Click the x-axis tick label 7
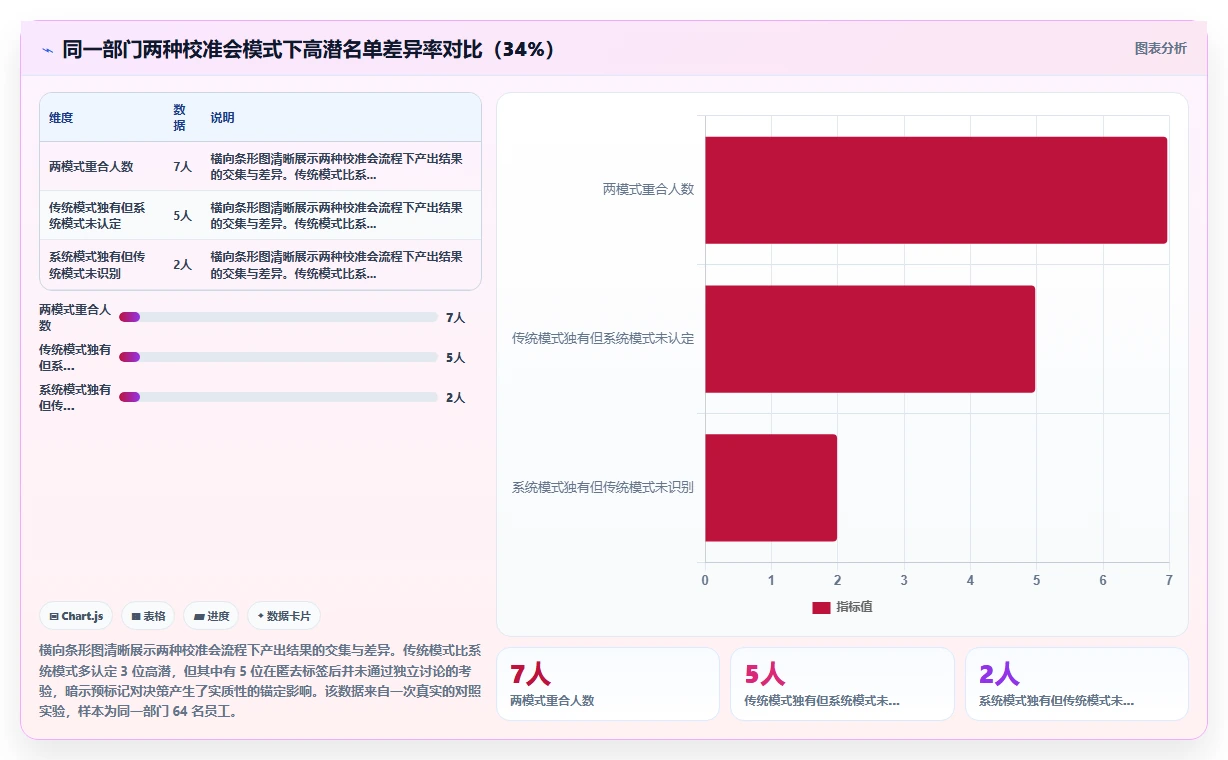This screenshot has width=1228, height=760. coord(1169,580)
